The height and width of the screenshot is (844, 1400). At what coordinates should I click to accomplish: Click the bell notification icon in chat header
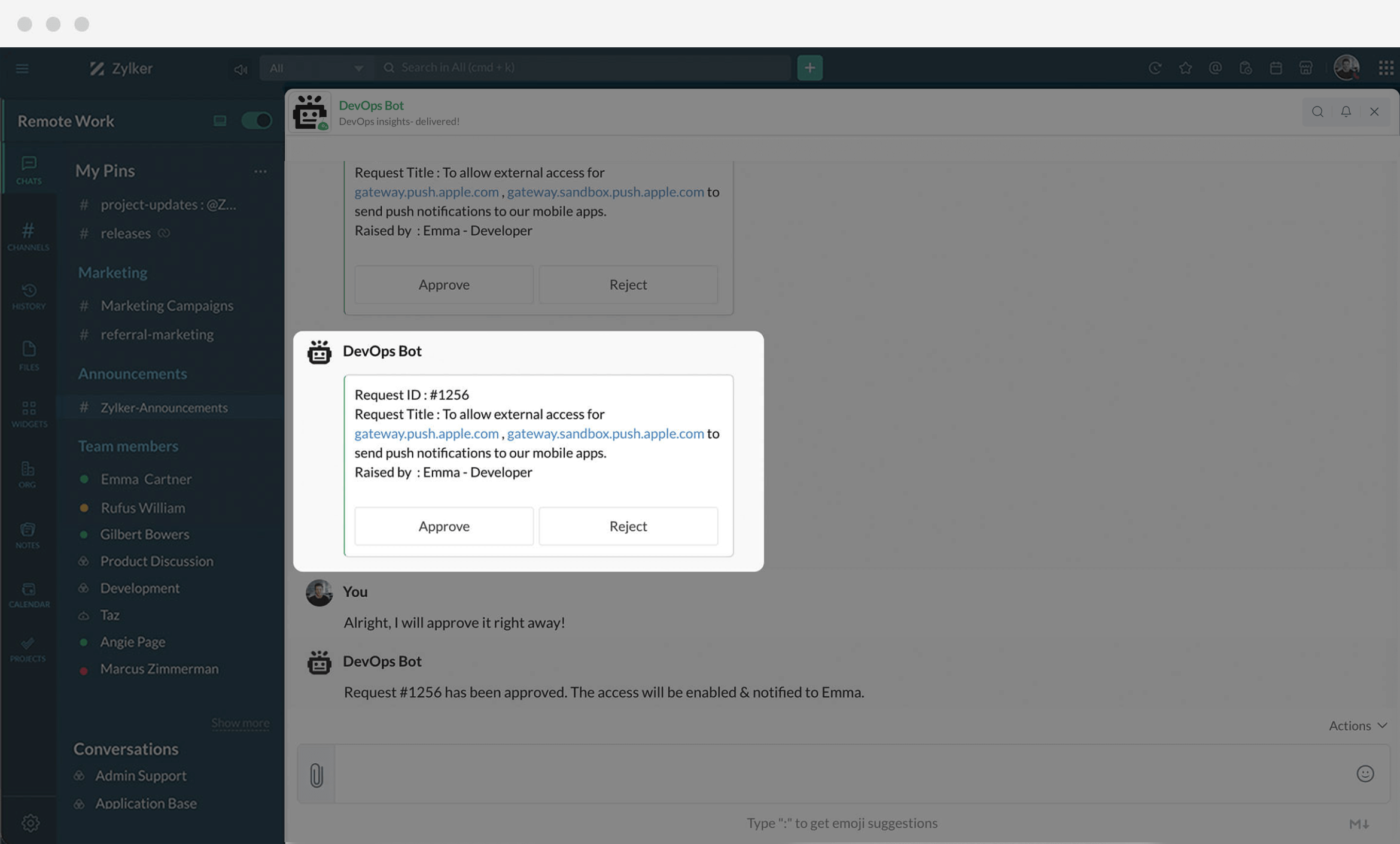tap(1346, 112)
